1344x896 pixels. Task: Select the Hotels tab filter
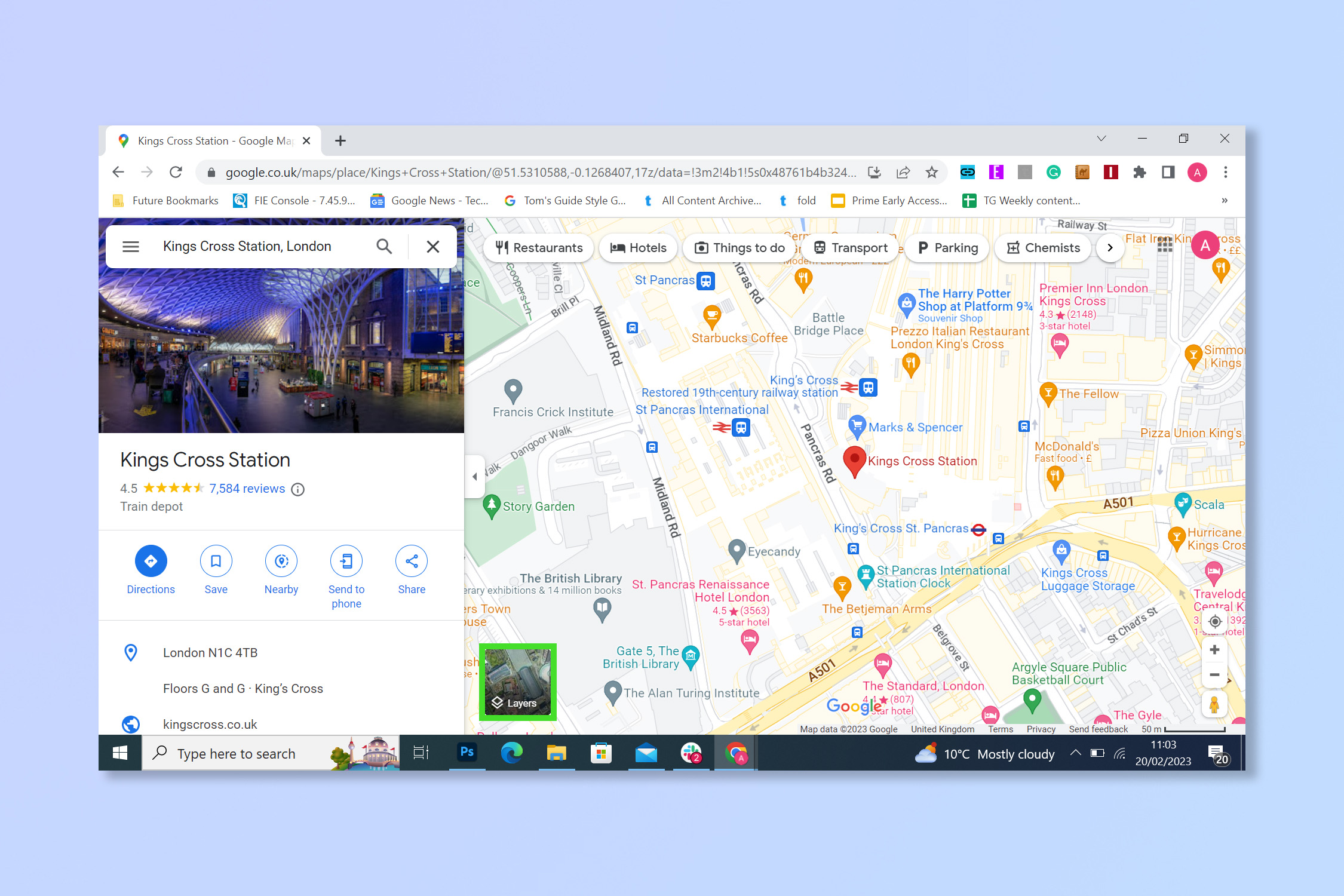click(638, 247)
